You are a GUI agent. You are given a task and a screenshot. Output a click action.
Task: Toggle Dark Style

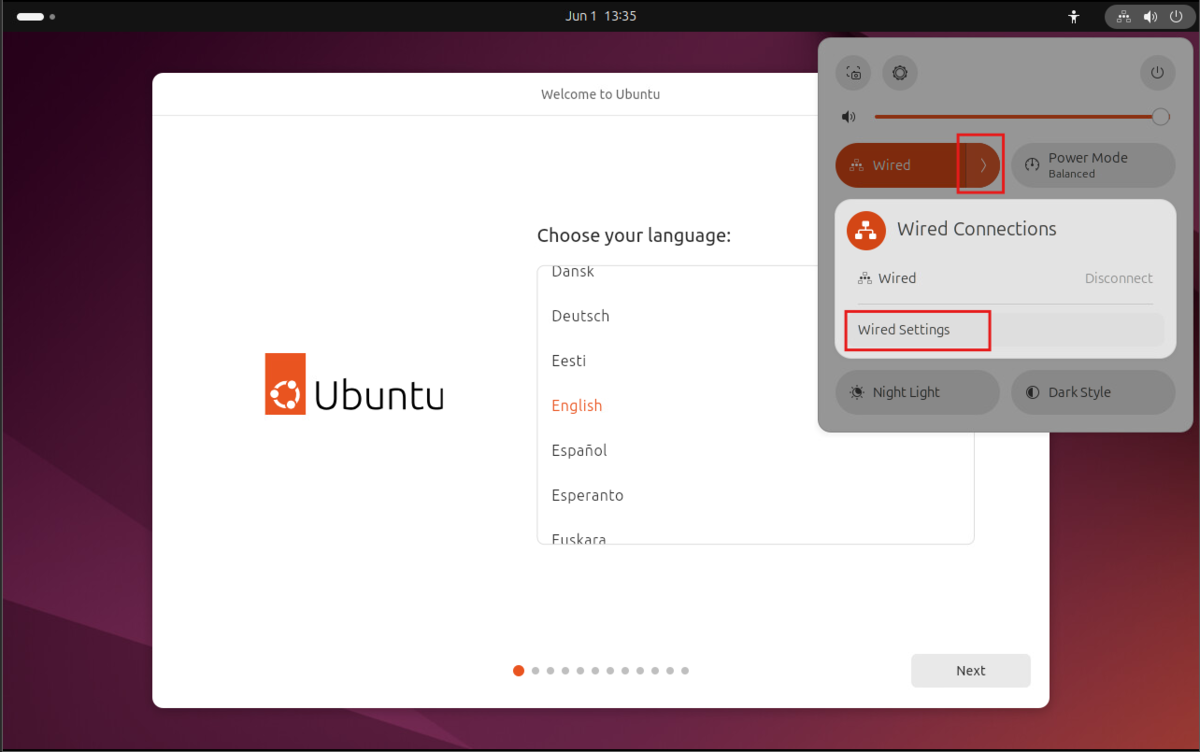pos(1093,392)
